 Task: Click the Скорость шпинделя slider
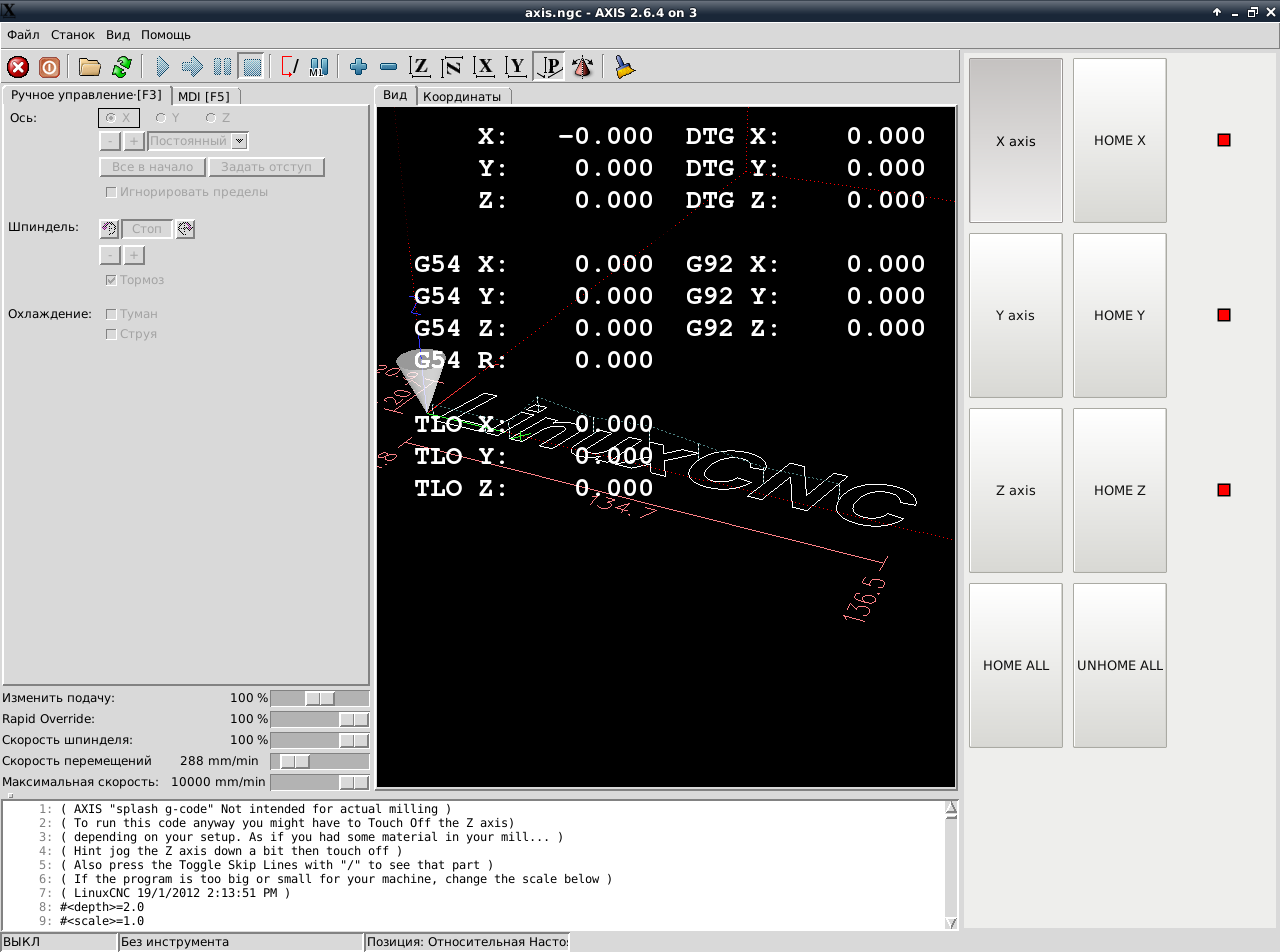320,740
